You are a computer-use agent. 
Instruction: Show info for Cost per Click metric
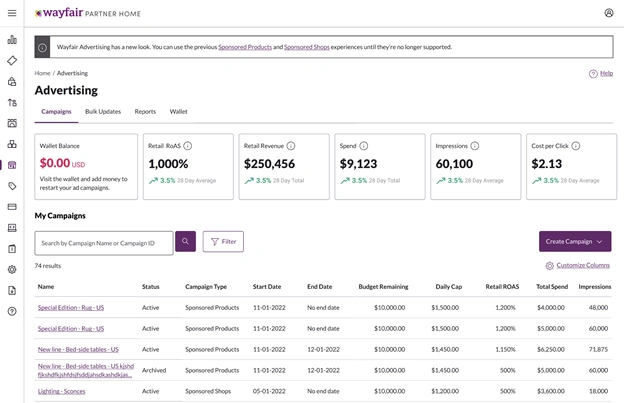576,146
